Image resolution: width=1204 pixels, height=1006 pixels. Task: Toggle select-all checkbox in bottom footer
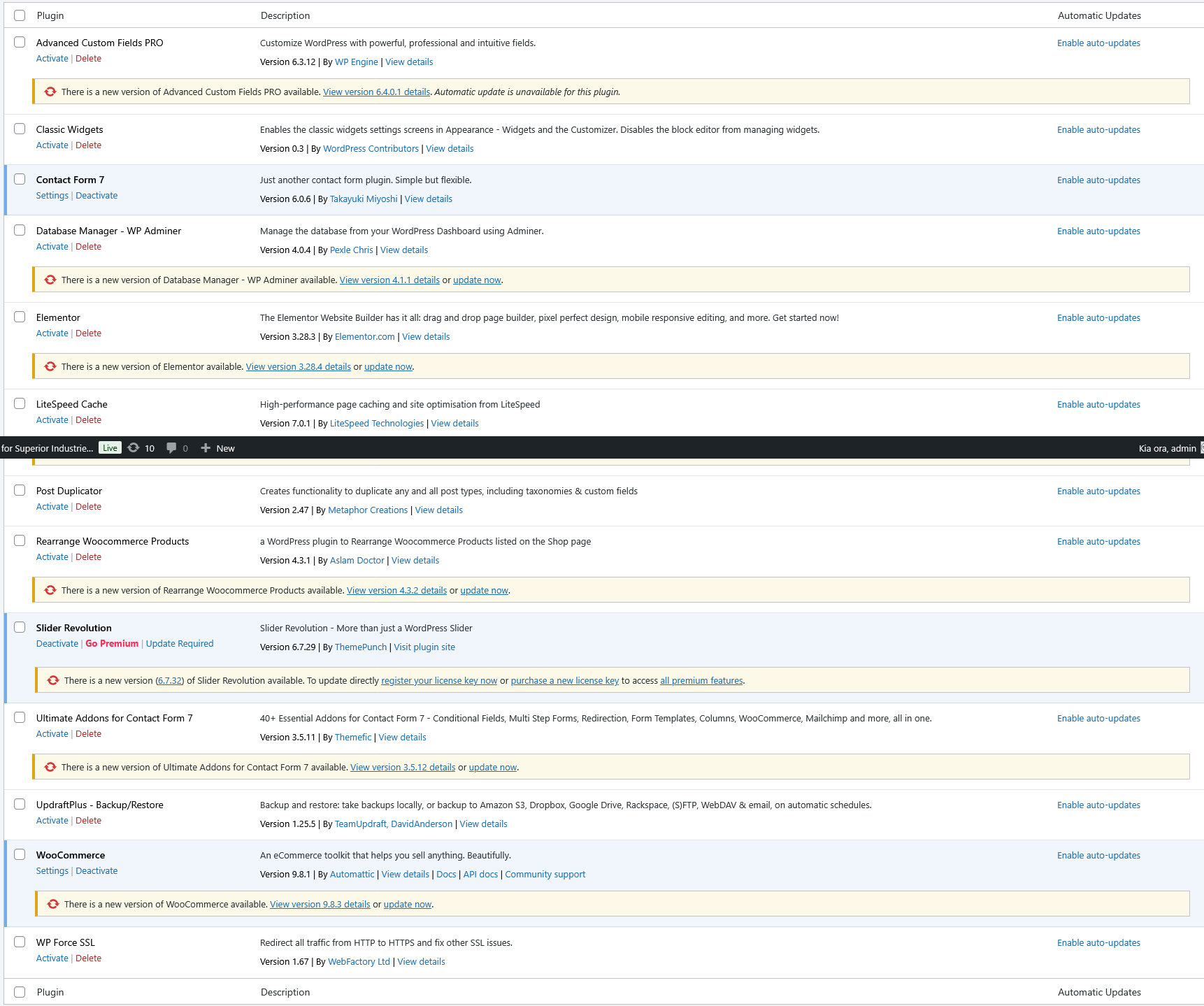click(20, 992)
